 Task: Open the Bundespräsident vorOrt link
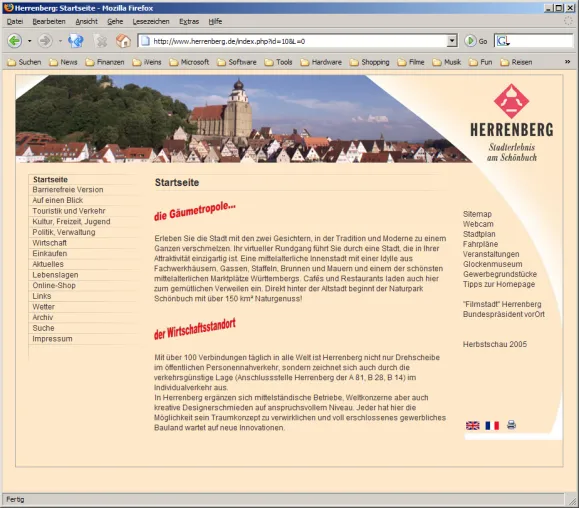pos(504,314)
